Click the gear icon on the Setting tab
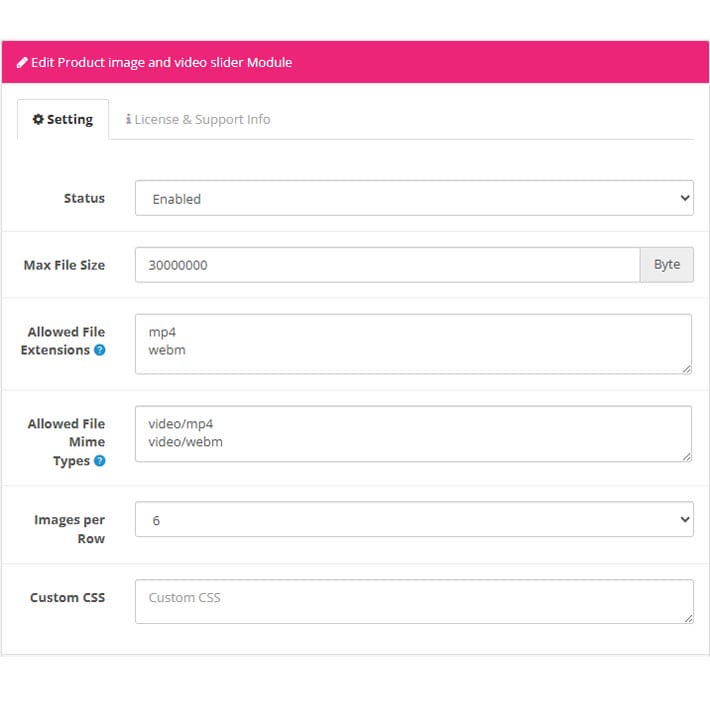The width and height of the screenshot is (710, 710). pyautogui.click(x=38, y=119)
